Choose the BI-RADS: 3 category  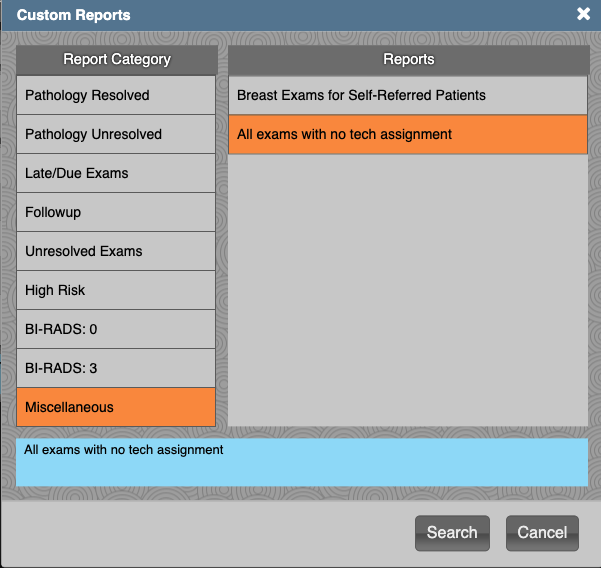[x=116, y=368]
